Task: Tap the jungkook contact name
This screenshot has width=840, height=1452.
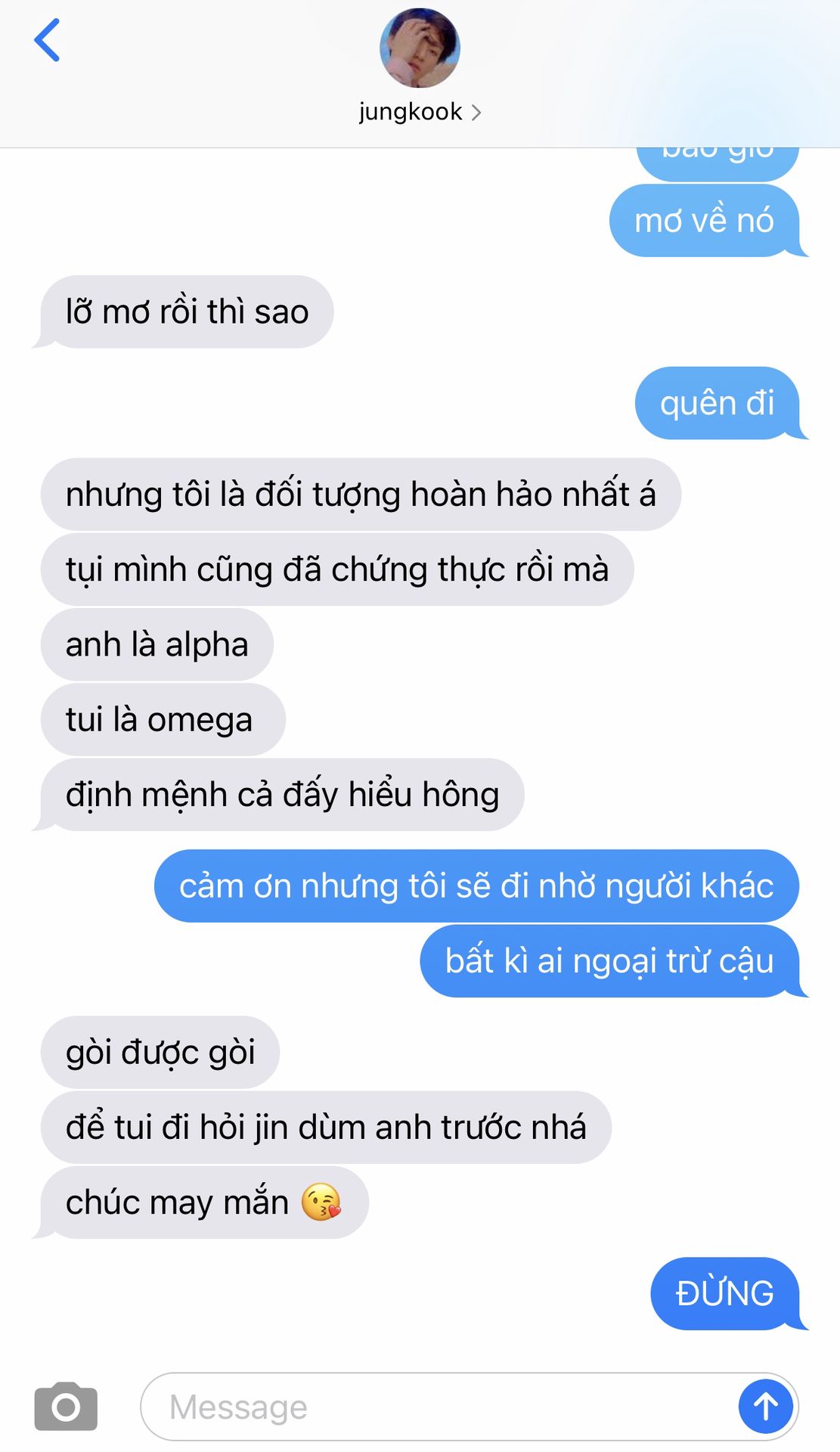Action: (x=410, y=112)
